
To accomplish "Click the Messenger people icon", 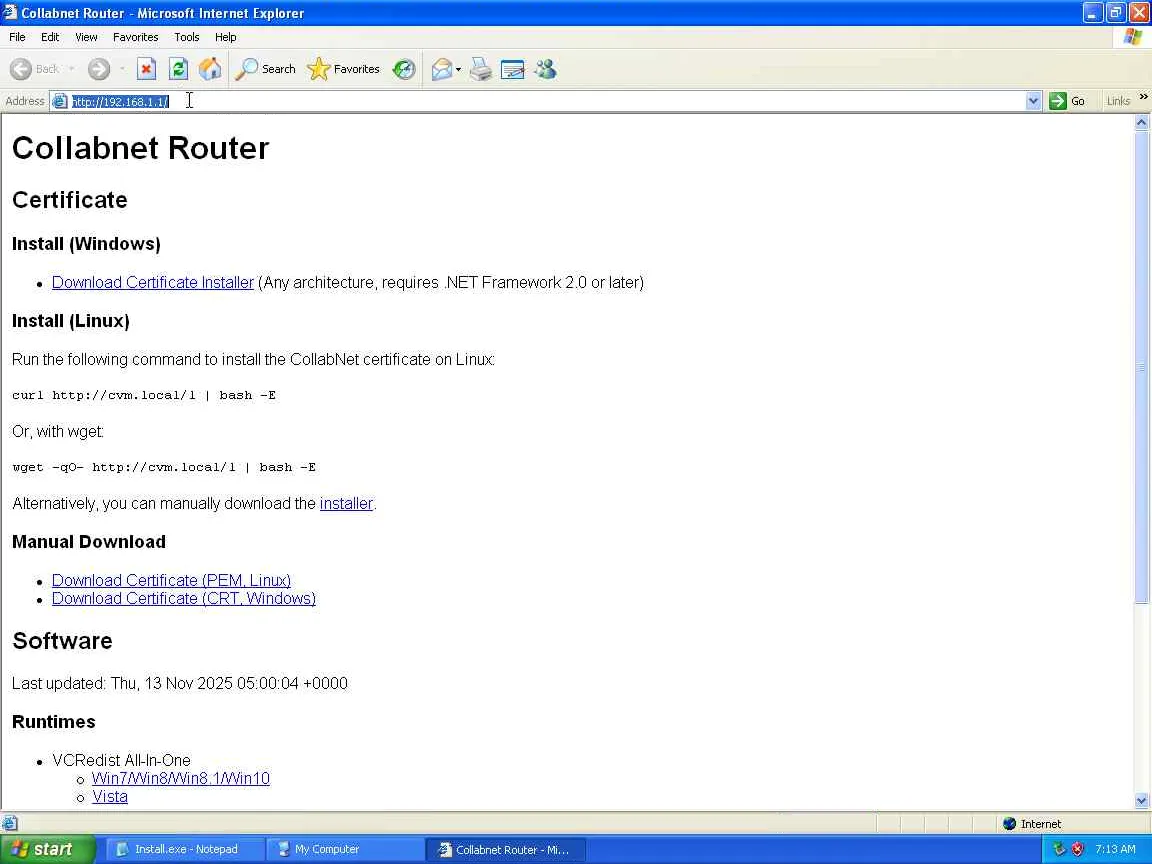I will pyautogui.click(x=545, y=69).
